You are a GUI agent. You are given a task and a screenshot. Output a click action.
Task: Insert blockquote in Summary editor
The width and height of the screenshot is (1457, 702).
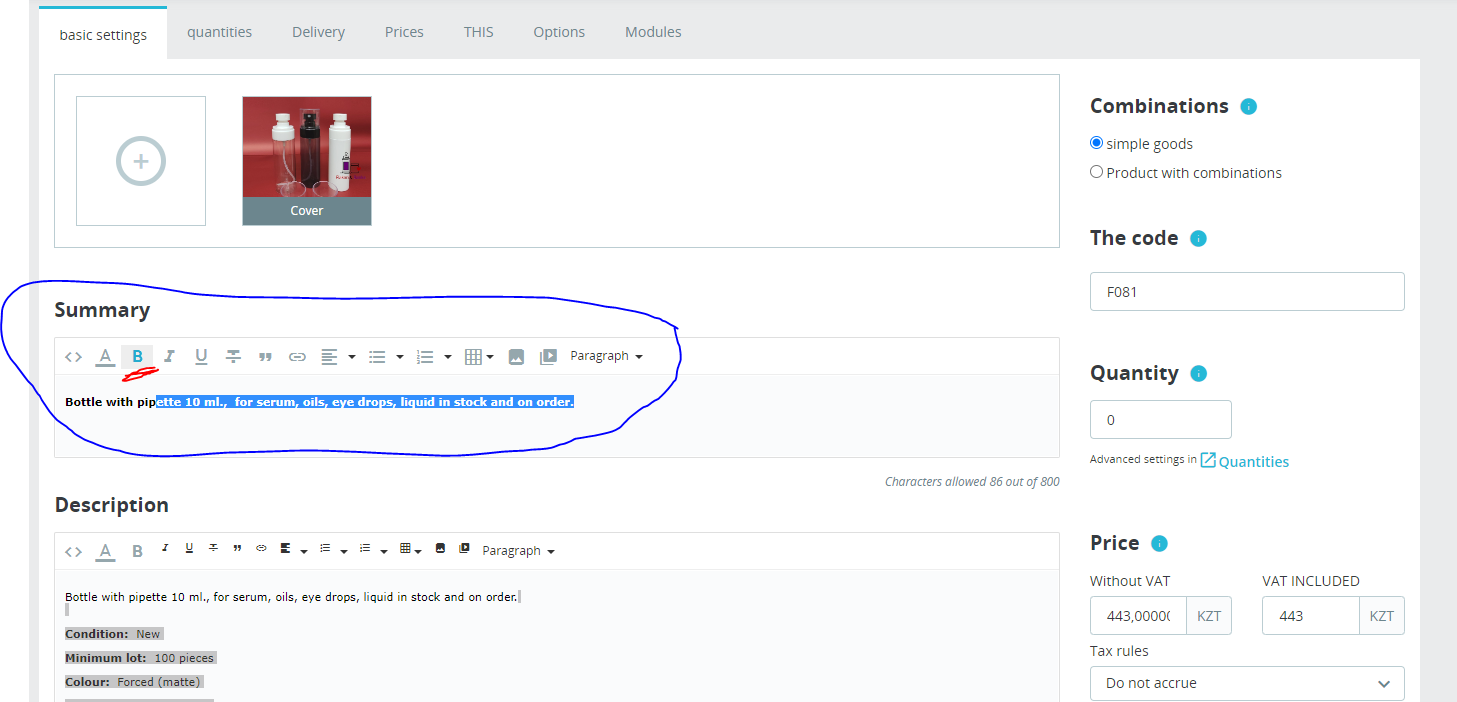[265, 356]
